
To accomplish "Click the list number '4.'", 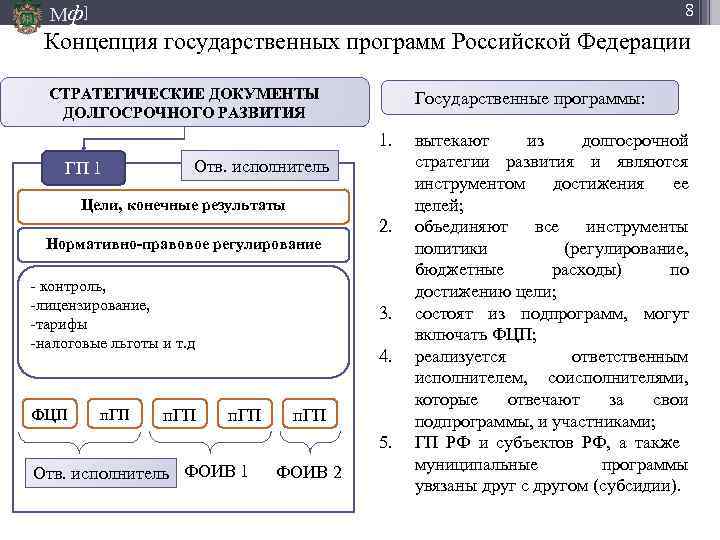I will (385, 356).
